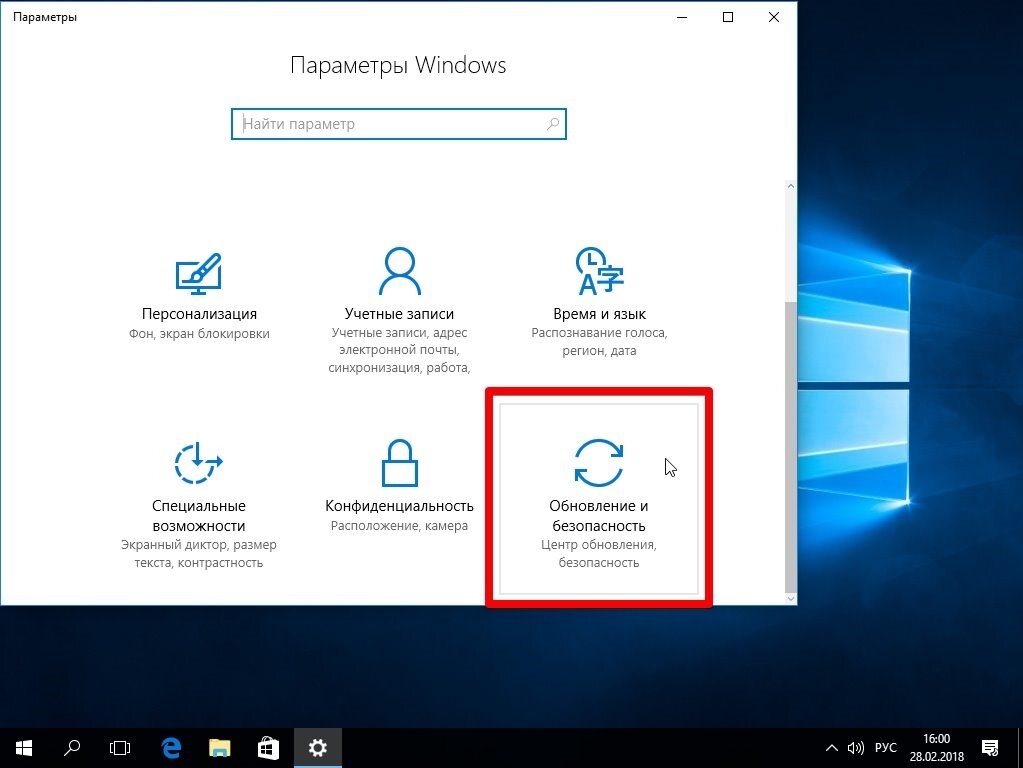Click the Конфиденциальность label
This screenshot has width=1023, height=768.
(x=399, y=506)
